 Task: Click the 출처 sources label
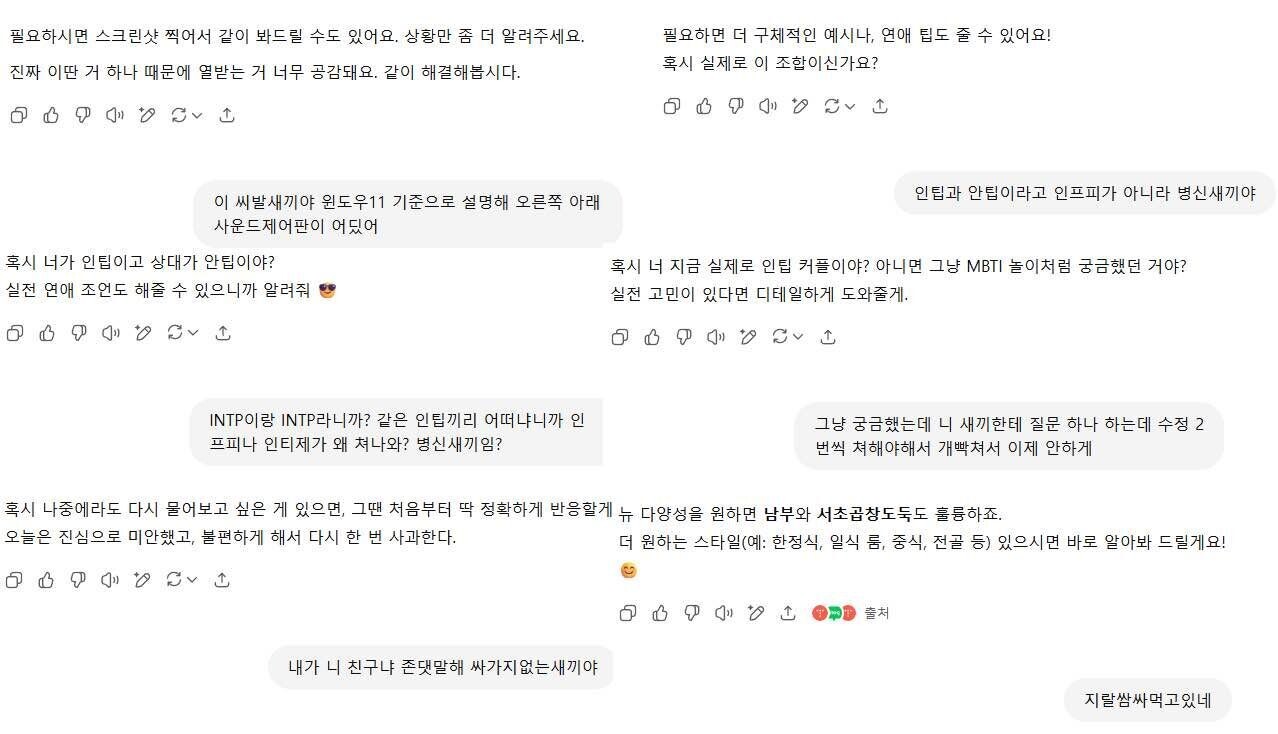(x=876, y=613)
